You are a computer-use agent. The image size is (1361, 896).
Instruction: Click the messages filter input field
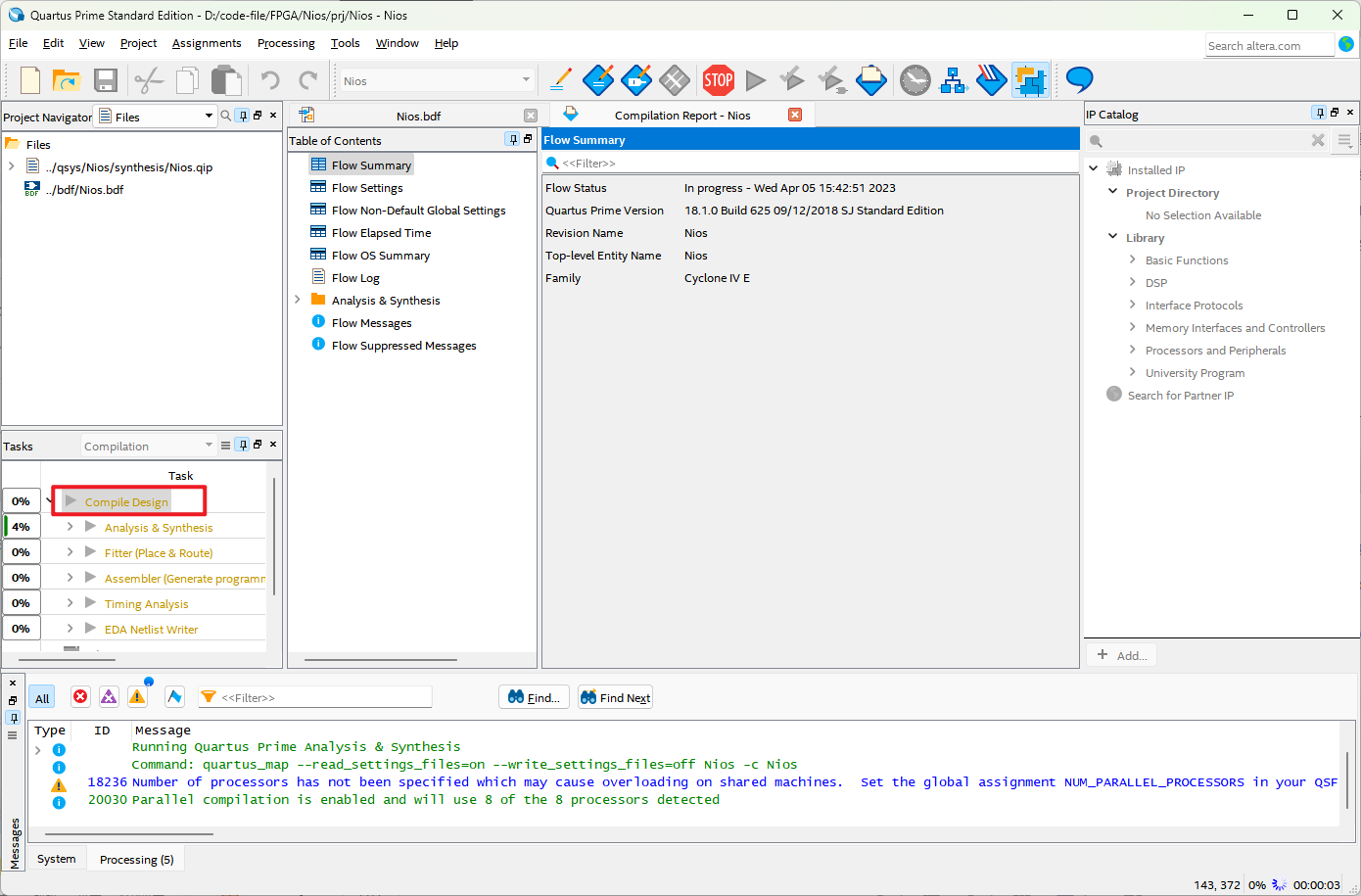pos(315,697)
